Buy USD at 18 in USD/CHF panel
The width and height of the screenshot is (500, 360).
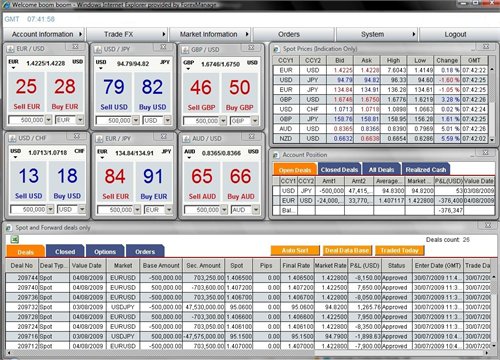(67, 182)
